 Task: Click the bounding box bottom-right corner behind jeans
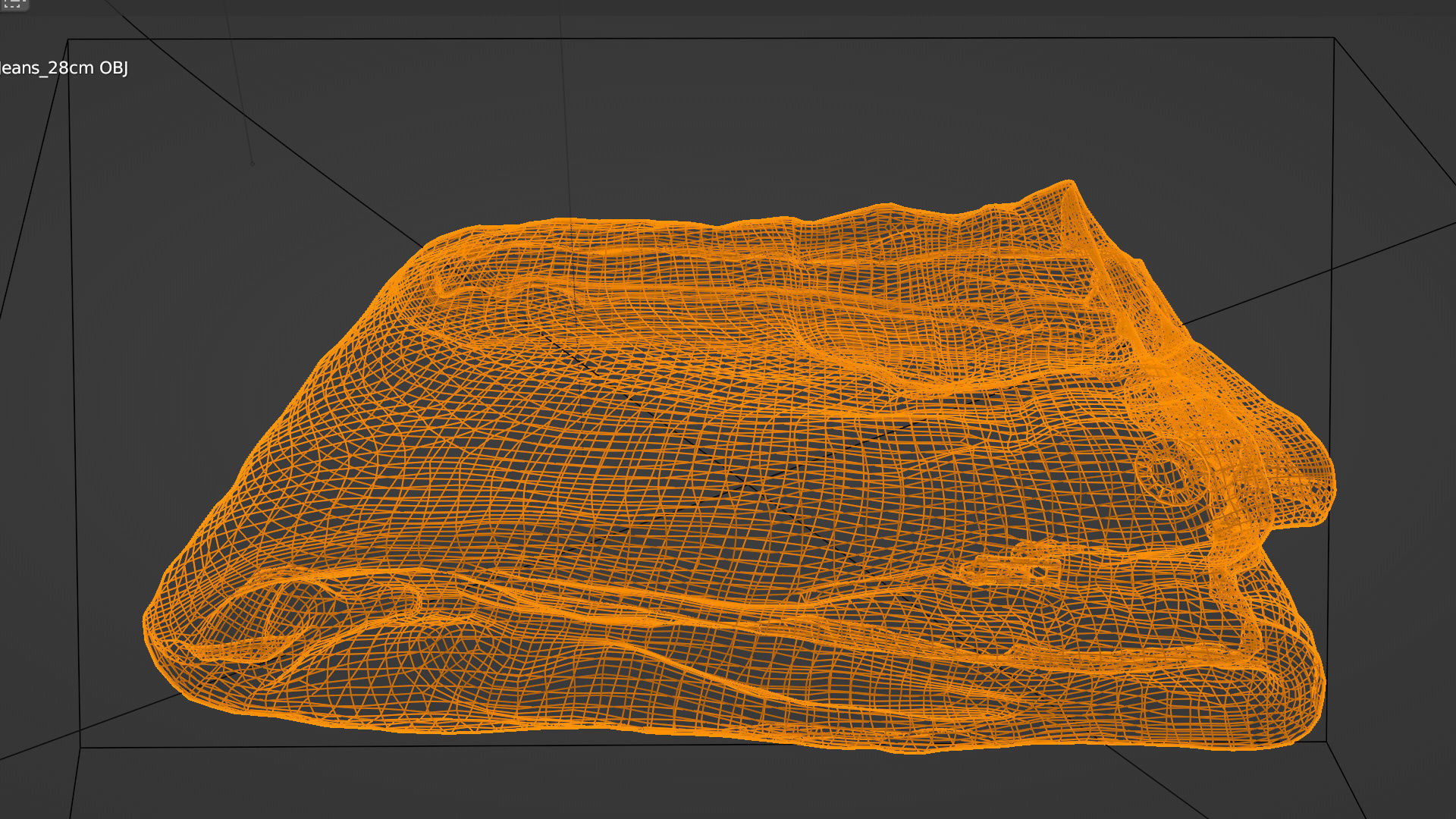[x=1326, y=741]
